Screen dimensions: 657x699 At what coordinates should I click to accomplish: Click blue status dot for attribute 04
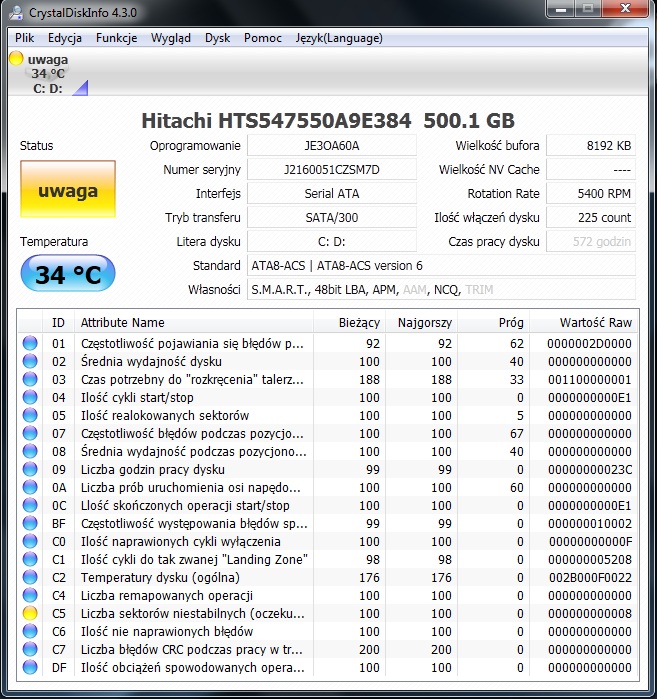(30, 397)
